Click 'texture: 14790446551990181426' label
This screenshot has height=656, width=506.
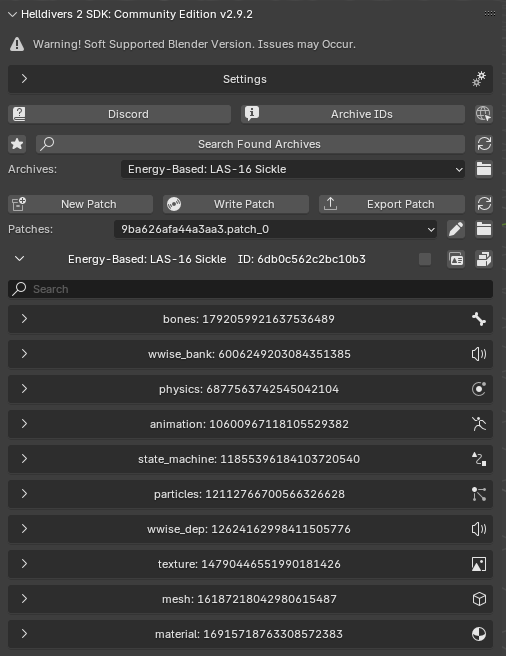point(249,564)
